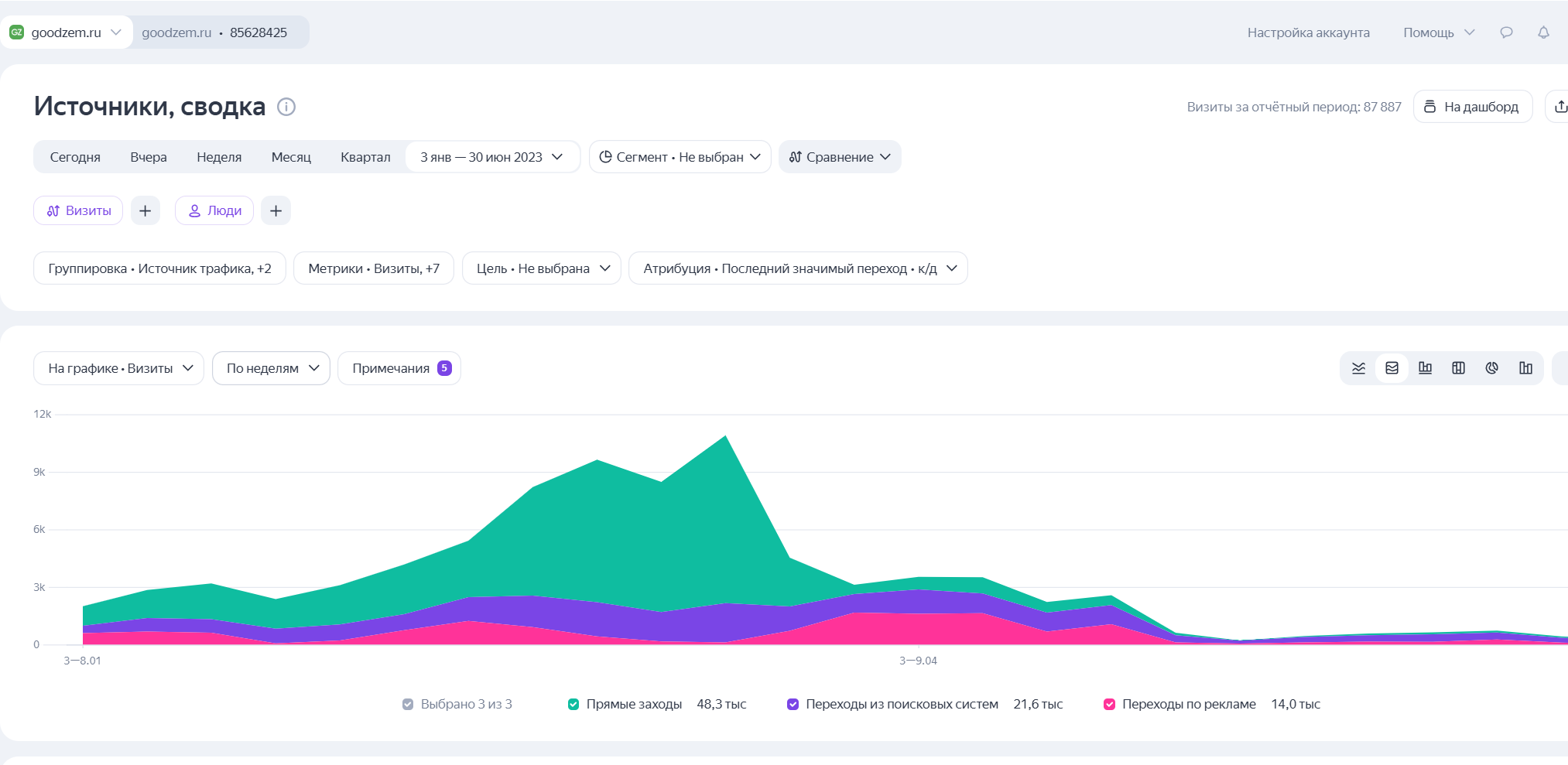Click the green goodzem.ru site favicon

coord(16,32)
